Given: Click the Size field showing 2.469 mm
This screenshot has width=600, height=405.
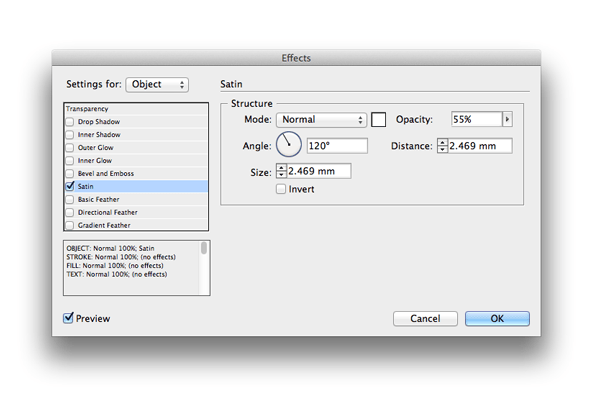Looking at the screenshot, I should [x=319, y=171].
